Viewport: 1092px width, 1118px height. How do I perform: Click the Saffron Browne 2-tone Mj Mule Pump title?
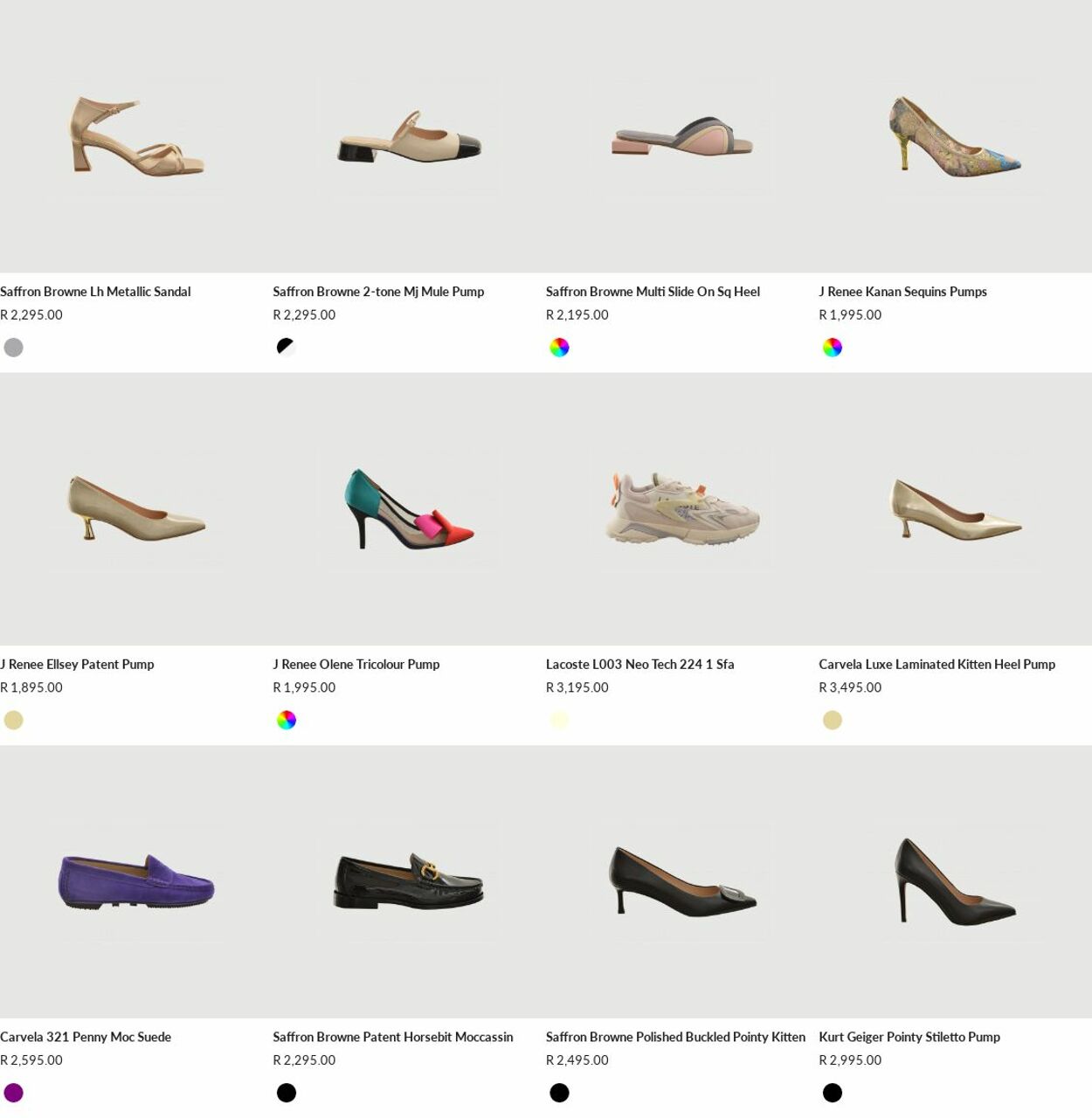coord(378,292)
